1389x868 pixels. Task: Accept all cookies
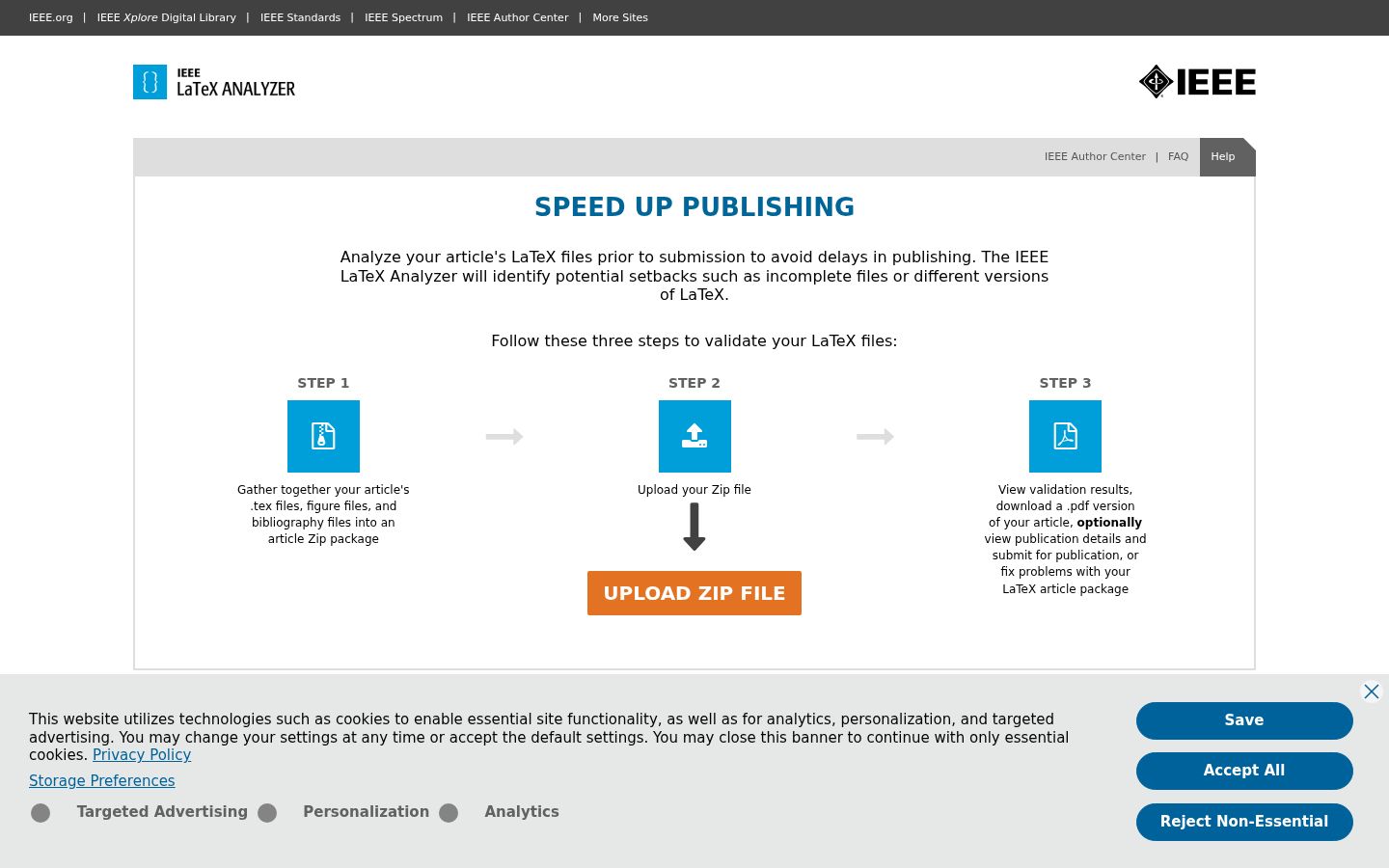pos(1244,771)
